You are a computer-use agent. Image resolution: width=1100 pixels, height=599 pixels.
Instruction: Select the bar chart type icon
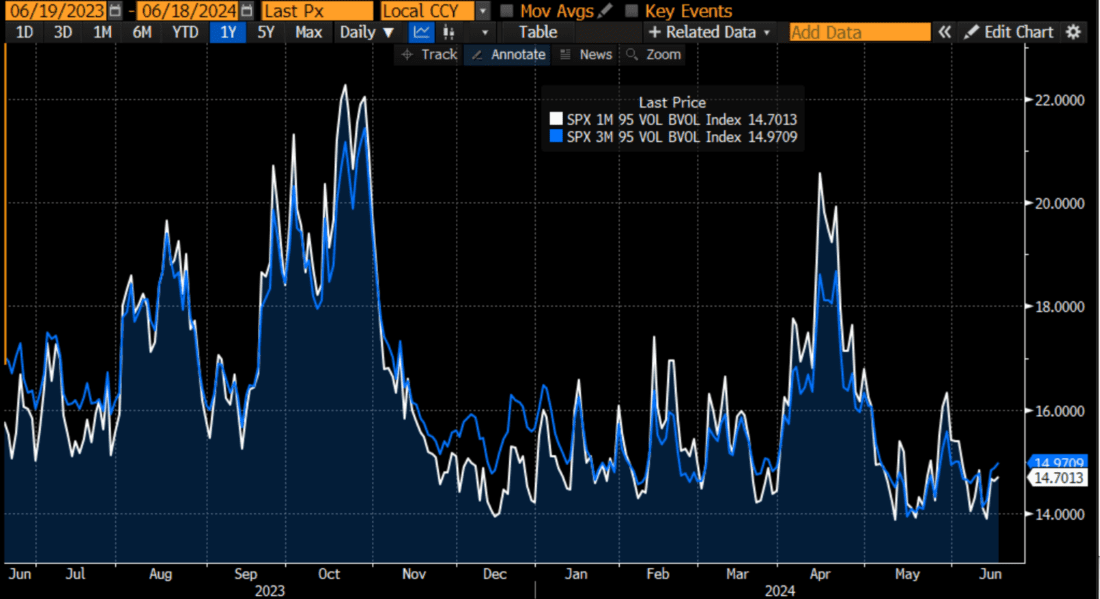(x=448, y=32)
